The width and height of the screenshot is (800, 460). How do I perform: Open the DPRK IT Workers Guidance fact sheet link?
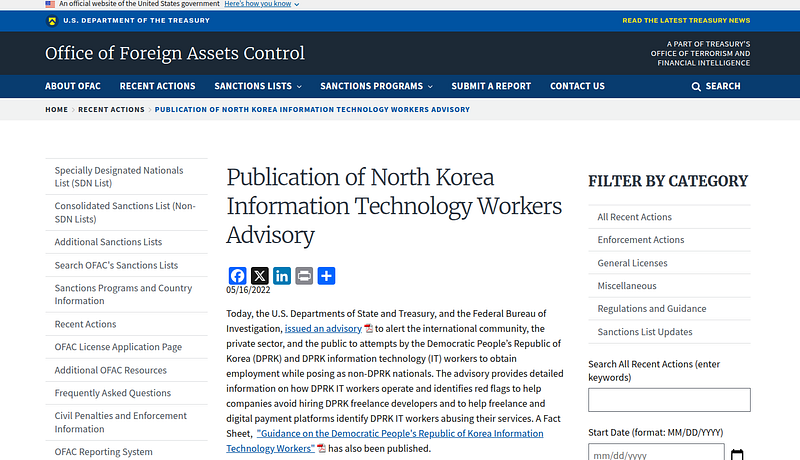click(385, 441)
